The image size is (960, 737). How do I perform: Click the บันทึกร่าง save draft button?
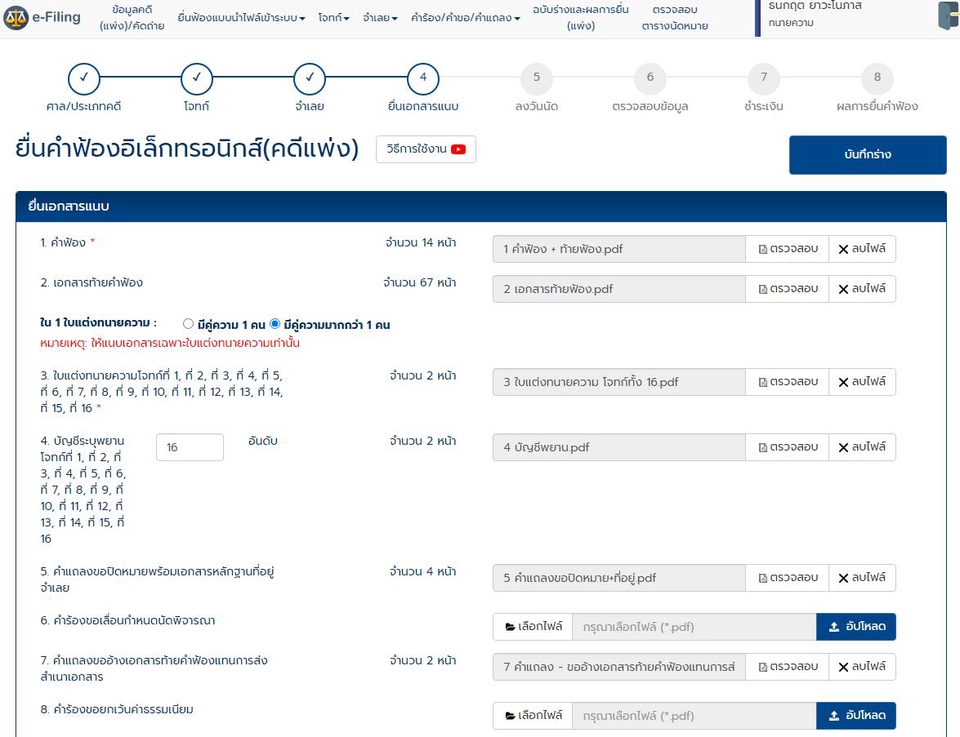pyautogui.click(x=868, y=155)
